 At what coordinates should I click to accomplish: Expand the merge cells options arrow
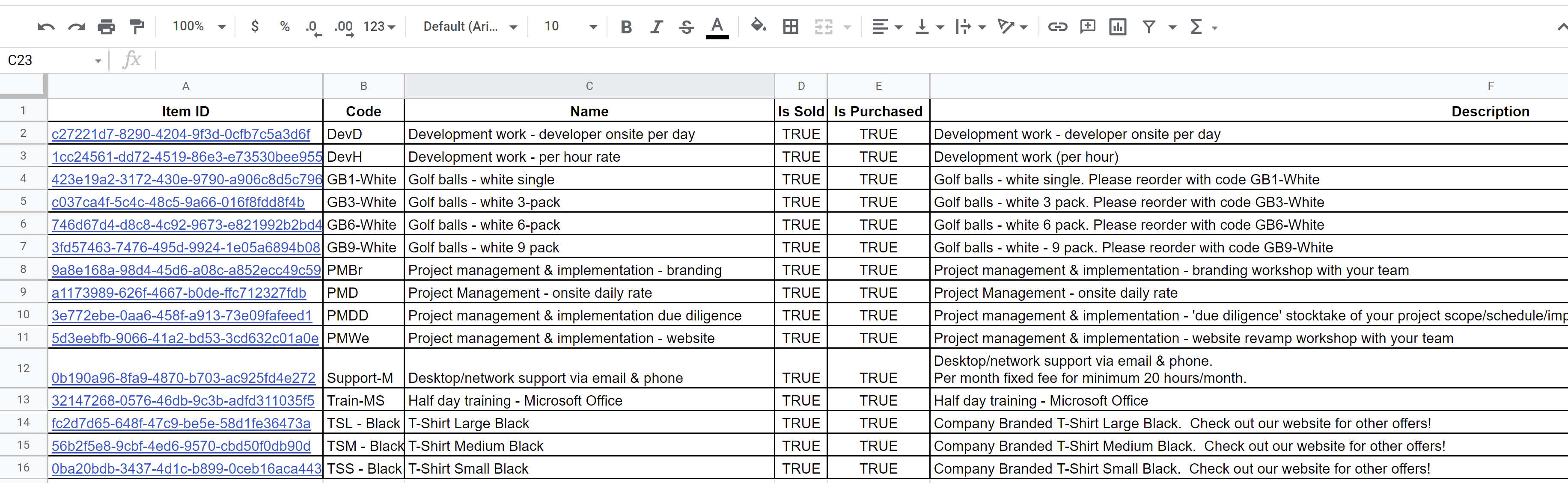tap(847, 27)
